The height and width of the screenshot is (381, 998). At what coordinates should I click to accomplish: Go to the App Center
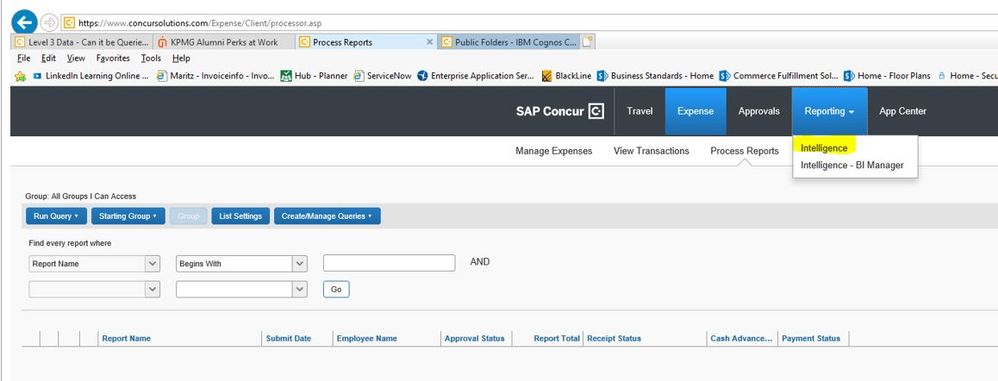click(x=903, y=111)
